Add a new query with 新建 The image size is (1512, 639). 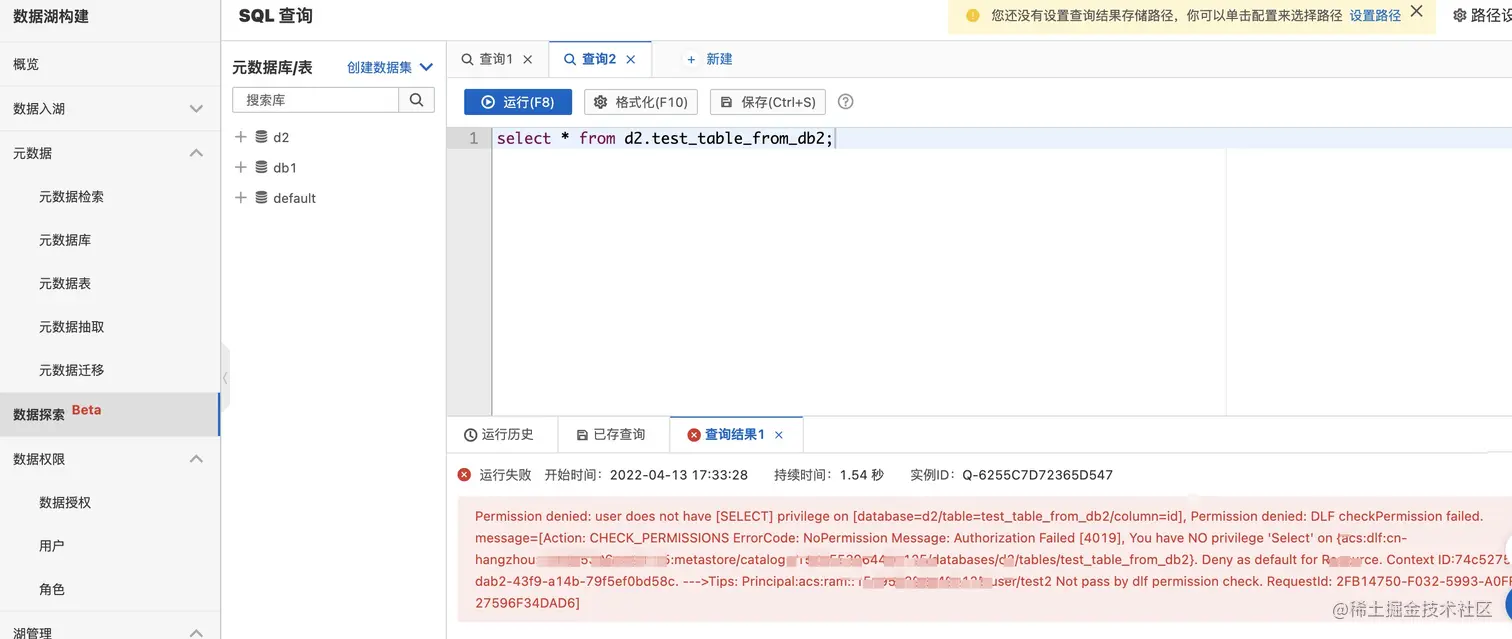click(x=709, y=59)
